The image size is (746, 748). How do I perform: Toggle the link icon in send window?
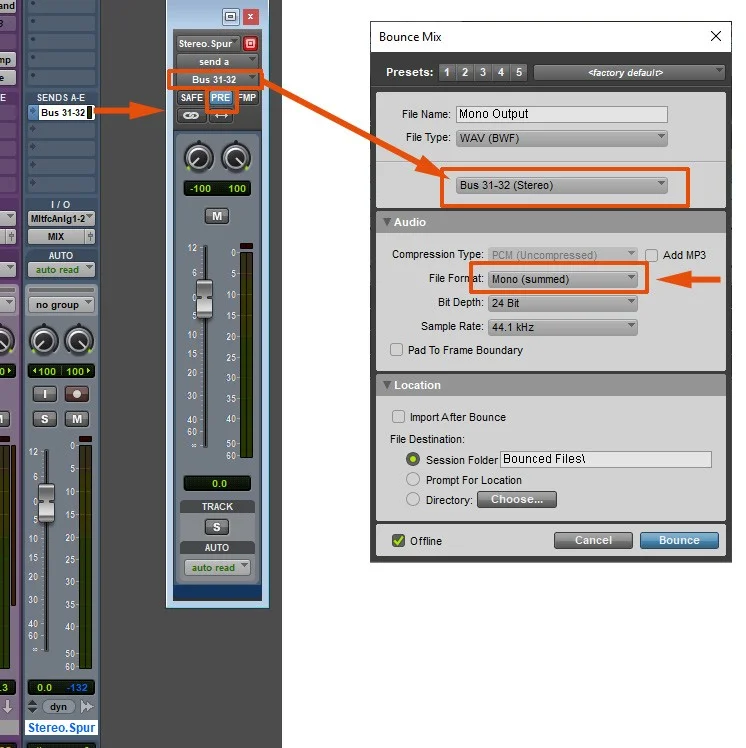[191, 115]
